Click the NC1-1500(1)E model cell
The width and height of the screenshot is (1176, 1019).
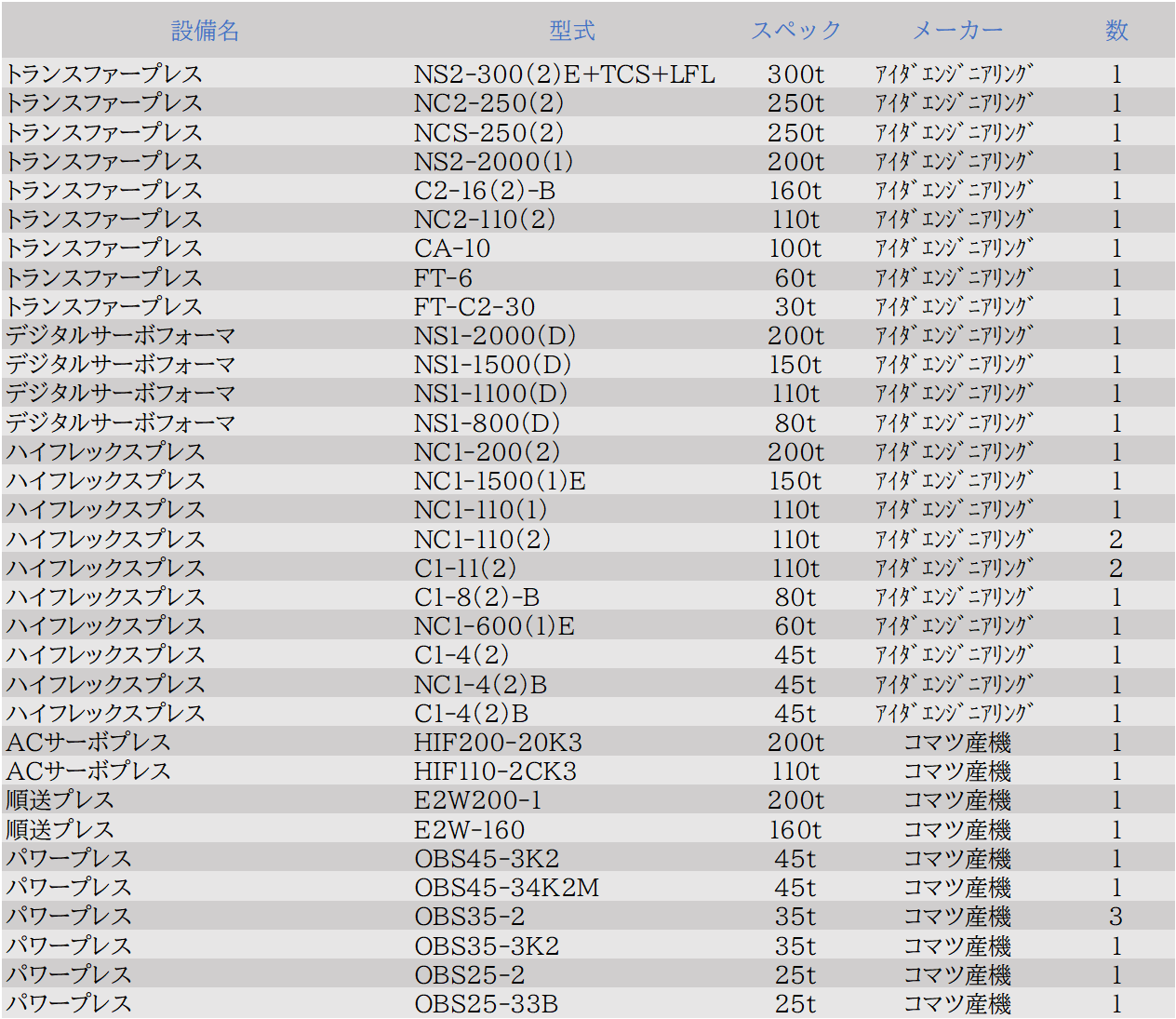click(500, 481)
